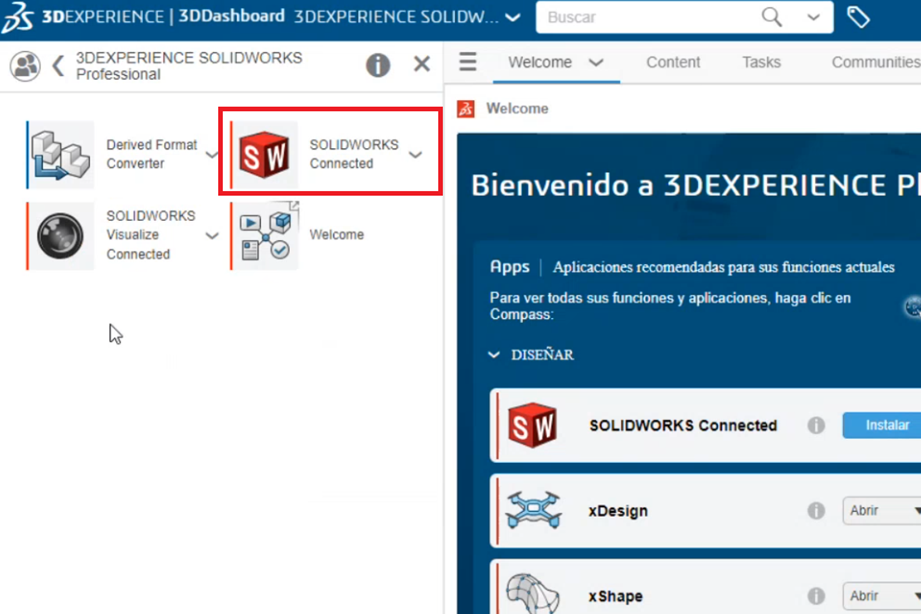921x614 pixels.
Task: Show info for xShape app
Action: pos(816,596)
